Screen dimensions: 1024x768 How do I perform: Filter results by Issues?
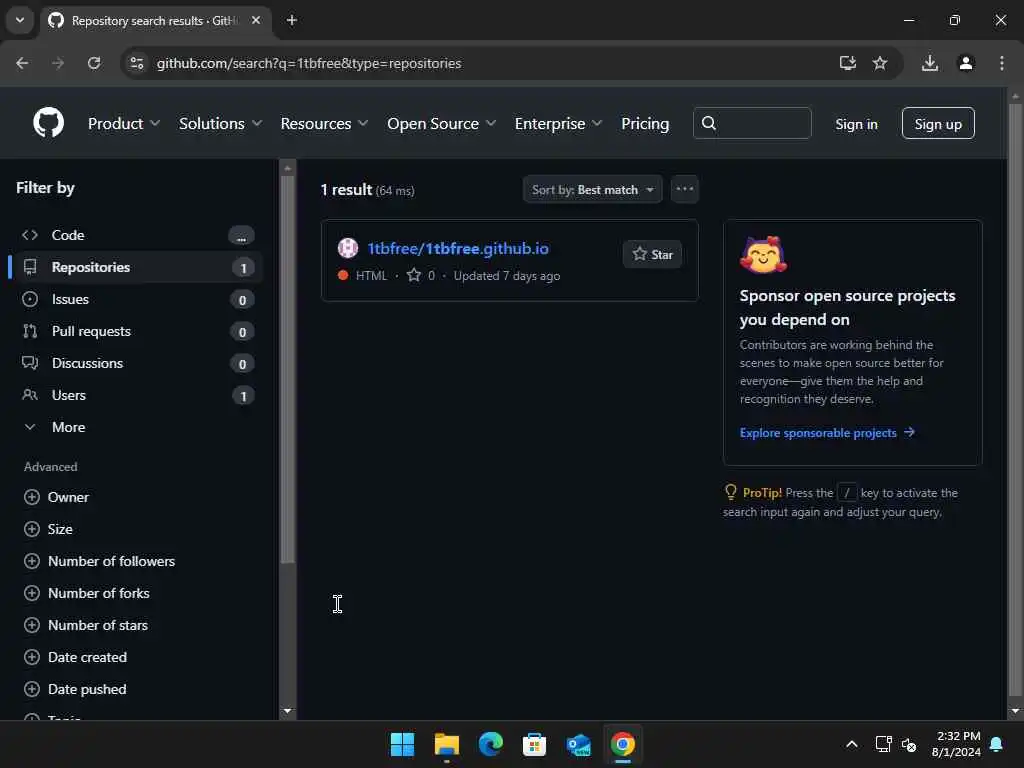point(137,299)
